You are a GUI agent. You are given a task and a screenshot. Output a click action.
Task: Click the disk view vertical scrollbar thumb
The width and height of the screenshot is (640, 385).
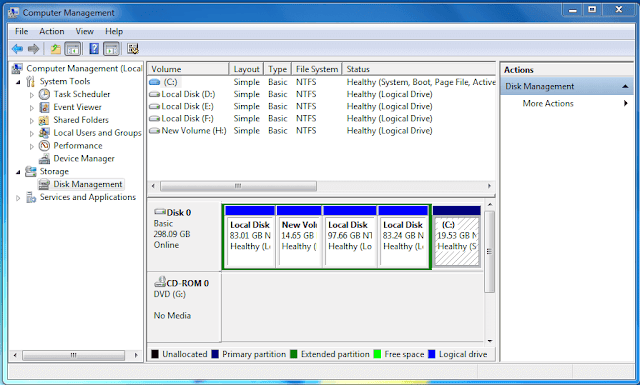[x=489, y=251]
